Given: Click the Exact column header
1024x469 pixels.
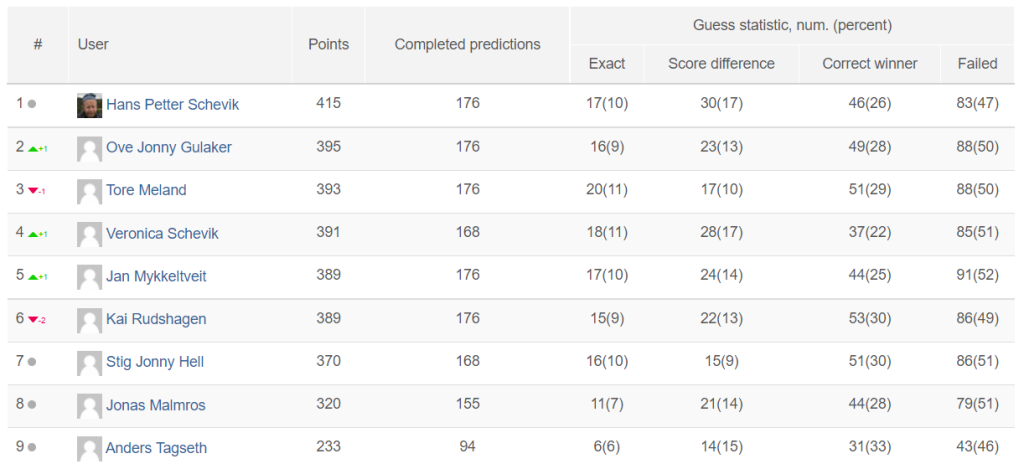Looking at the screenshot, I should 607,63.
